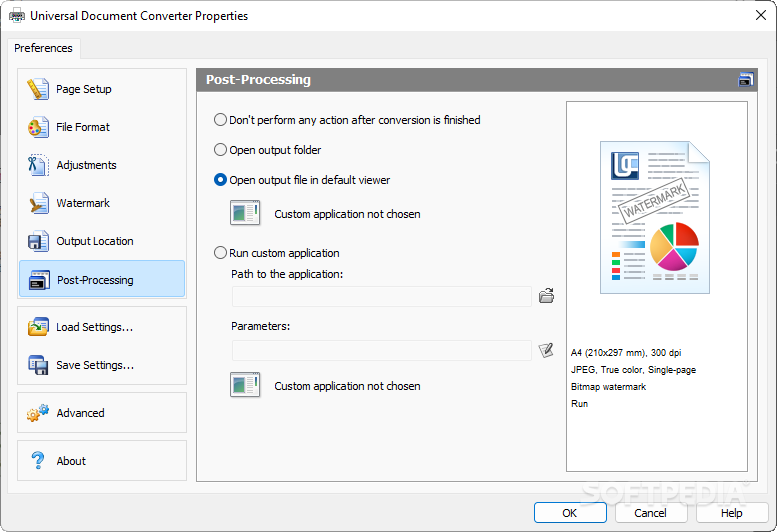
Task: Click the Post-Processing header bar icon
Action: point(745,79)
